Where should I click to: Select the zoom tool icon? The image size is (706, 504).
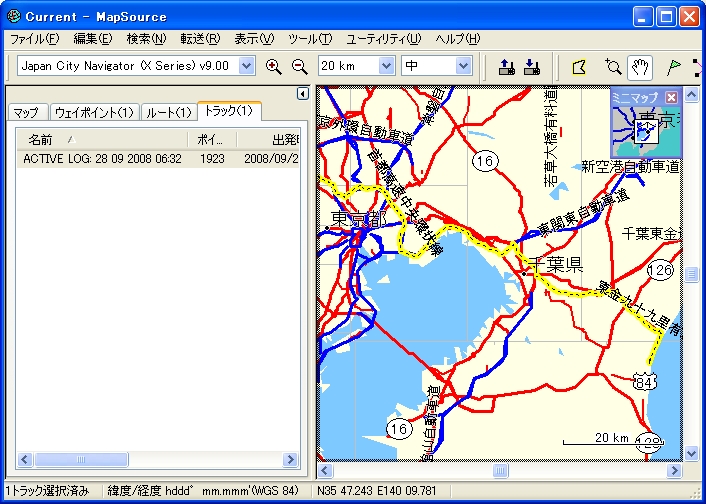[x=613, y=67]
